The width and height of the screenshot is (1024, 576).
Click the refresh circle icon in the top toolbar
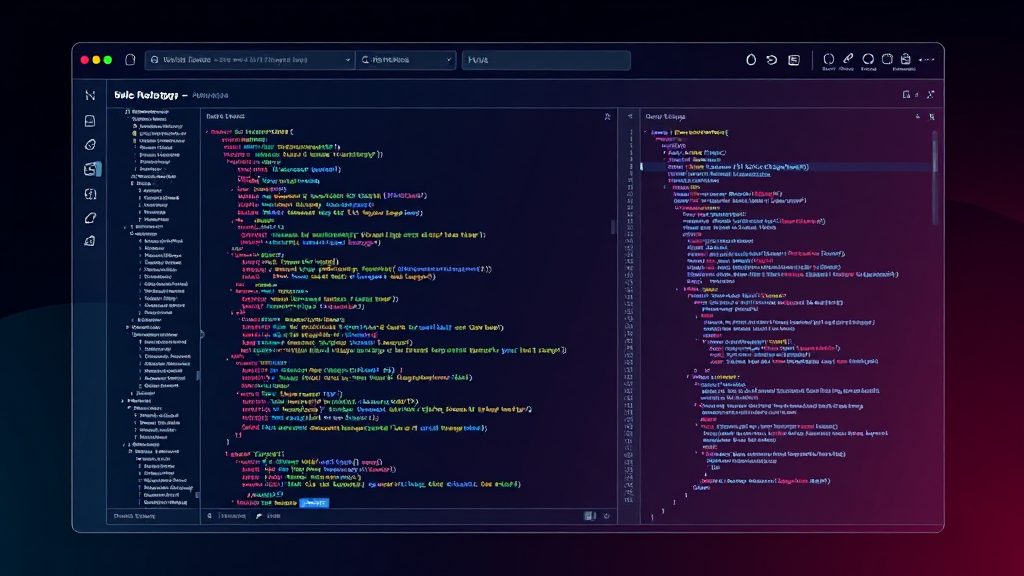(x=868, y=59)
